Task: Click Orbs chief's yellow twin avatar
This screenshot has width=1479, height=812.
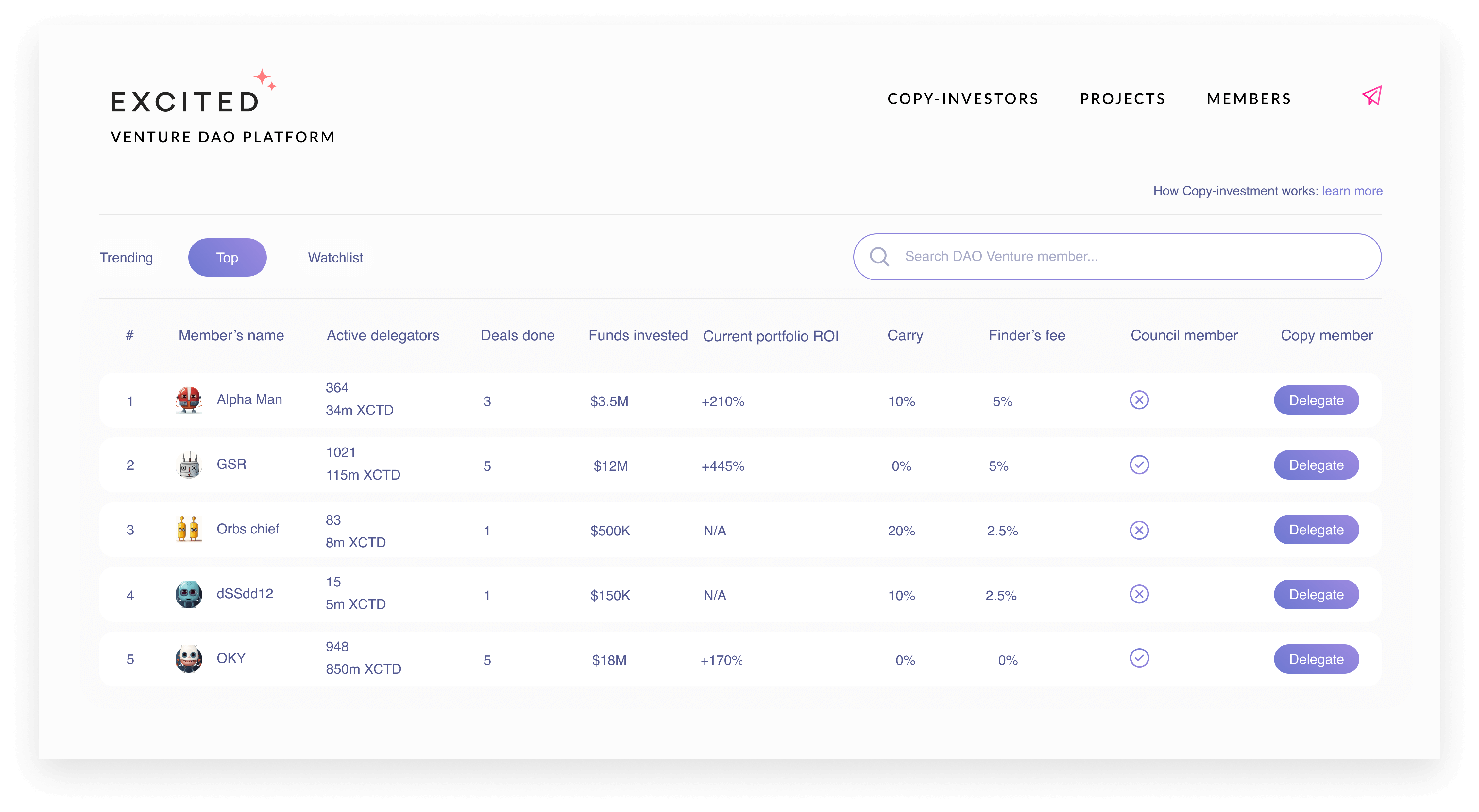Action: [188, 529]
